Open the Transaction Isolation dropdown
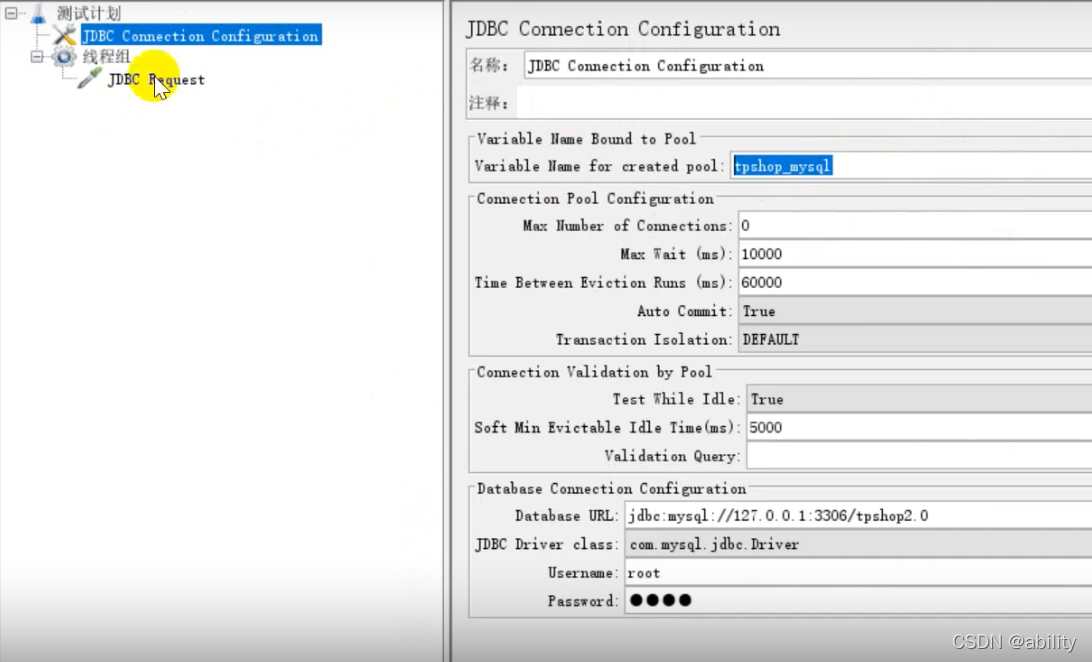The width and height of the screenshot is (1092, 662). 915,340
